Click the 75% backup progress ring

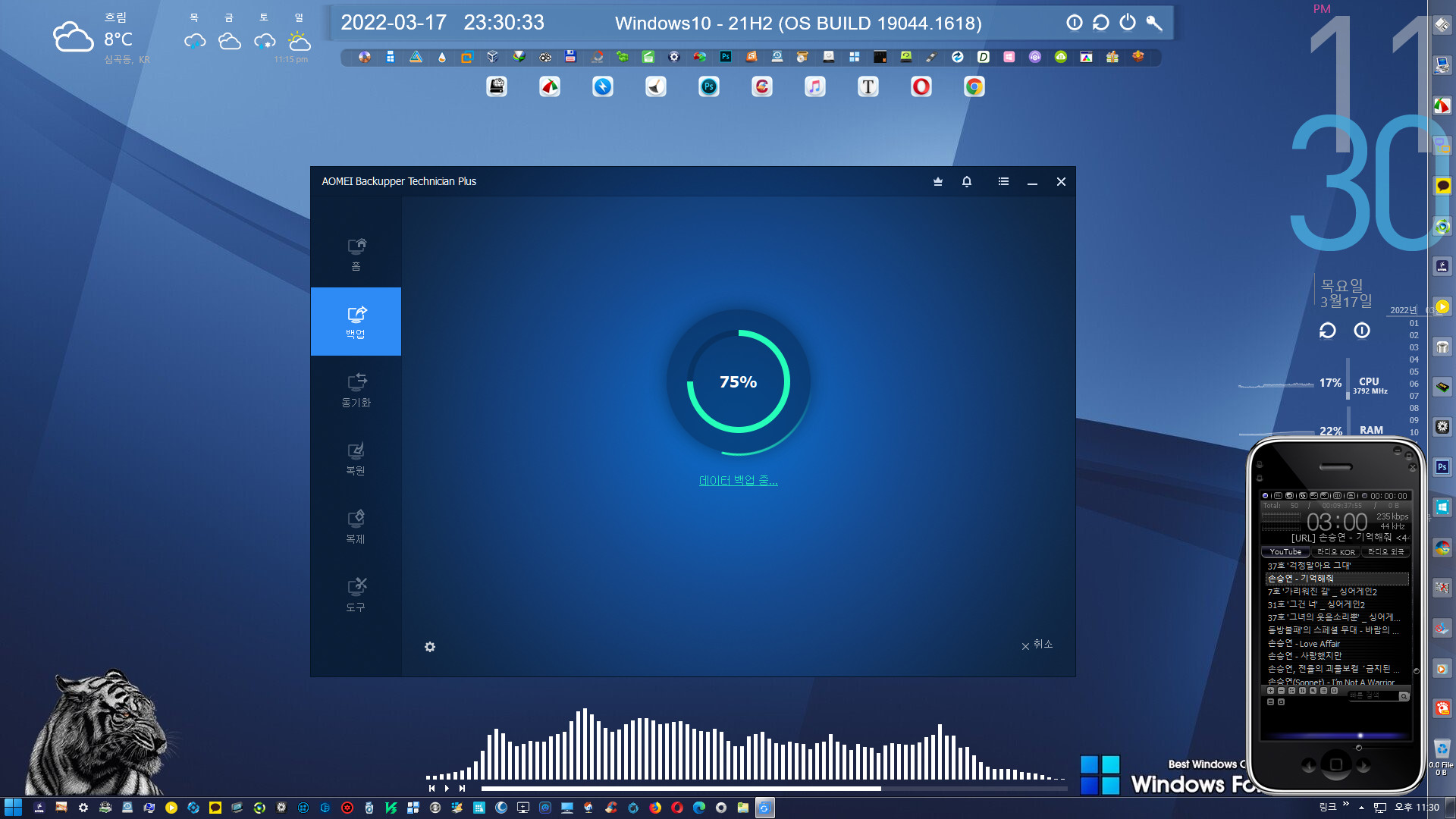(x=738, y=381)
